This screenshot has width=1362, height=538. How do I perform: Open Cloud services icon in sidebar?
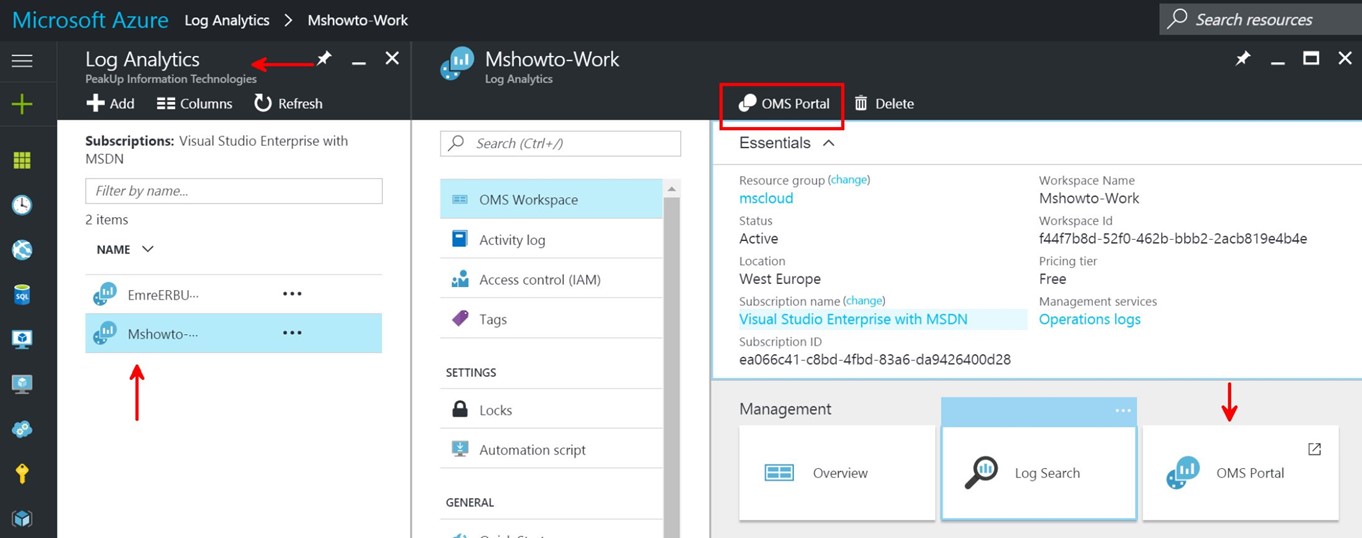coord(22,429)
